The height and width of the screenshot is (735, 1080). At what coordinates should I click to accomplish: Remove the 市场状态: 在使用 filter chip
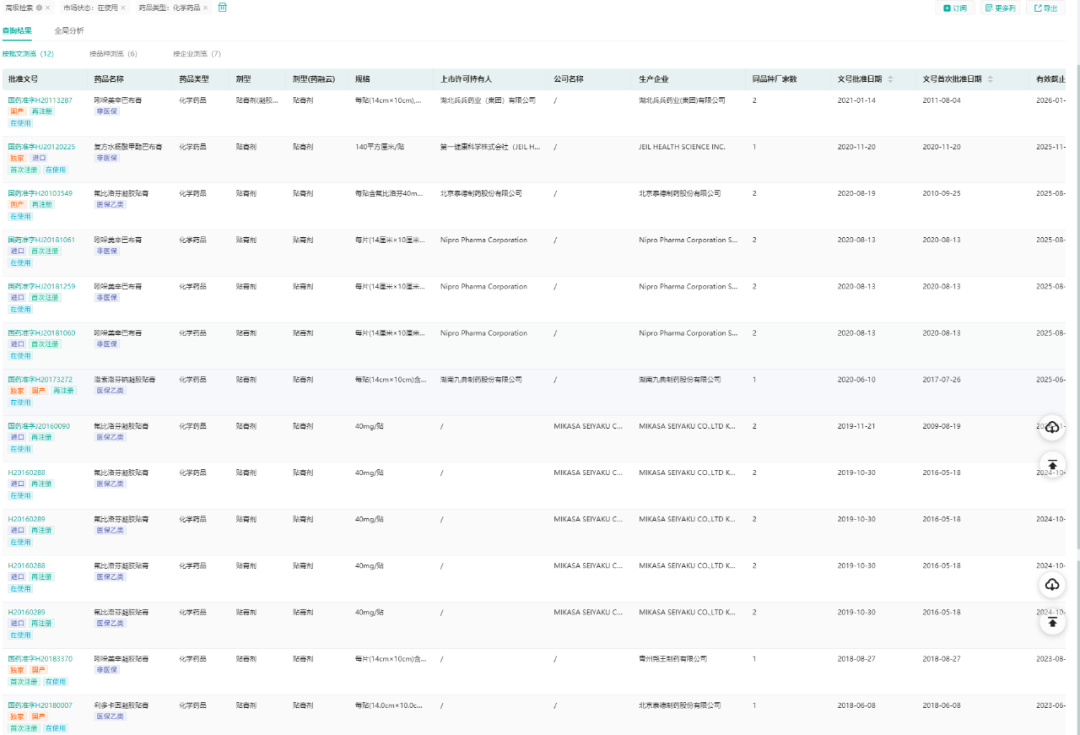(123, 7)
